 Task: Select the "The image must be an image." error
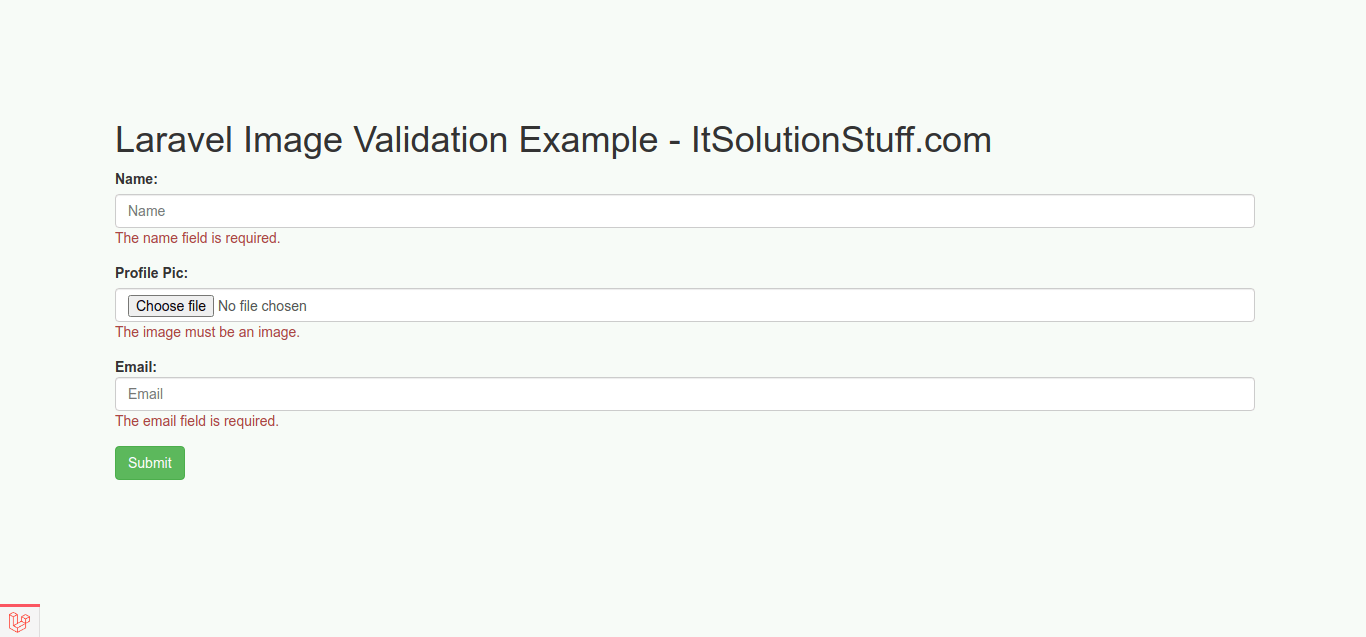coord(207,332)
